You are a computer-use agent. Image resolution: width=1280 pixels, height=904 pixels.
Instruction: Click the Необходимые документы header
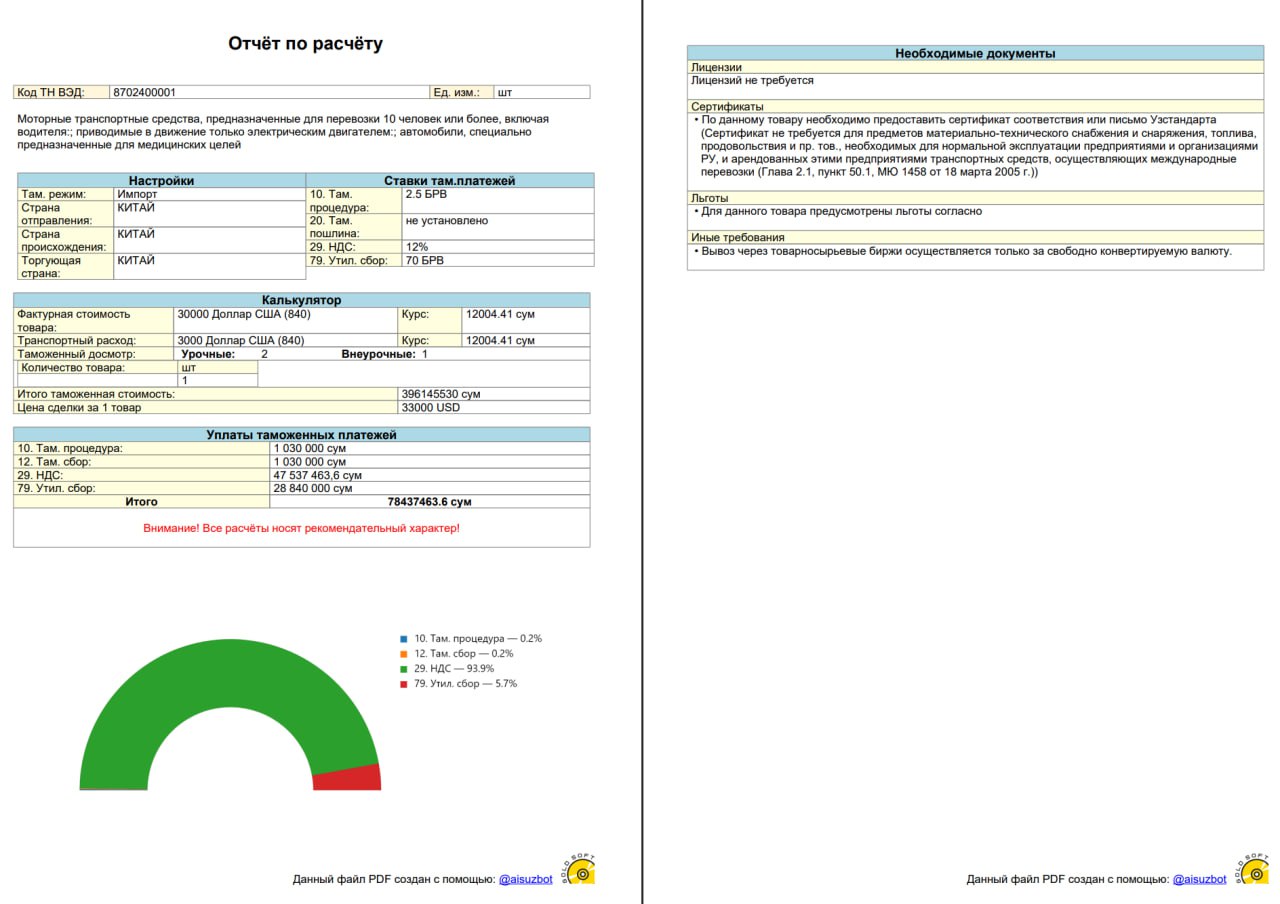tap(975, 53)
